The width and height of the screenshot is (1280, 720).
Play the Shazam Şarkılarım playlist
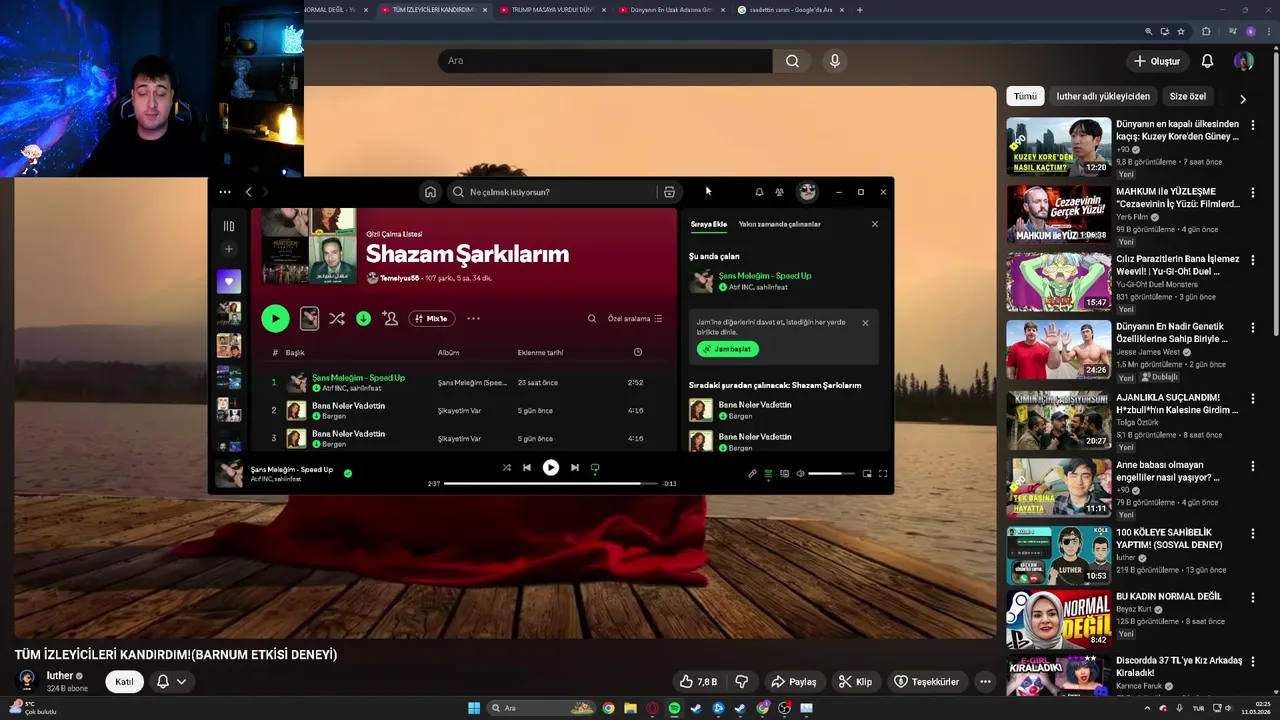(x=275, y=318)
